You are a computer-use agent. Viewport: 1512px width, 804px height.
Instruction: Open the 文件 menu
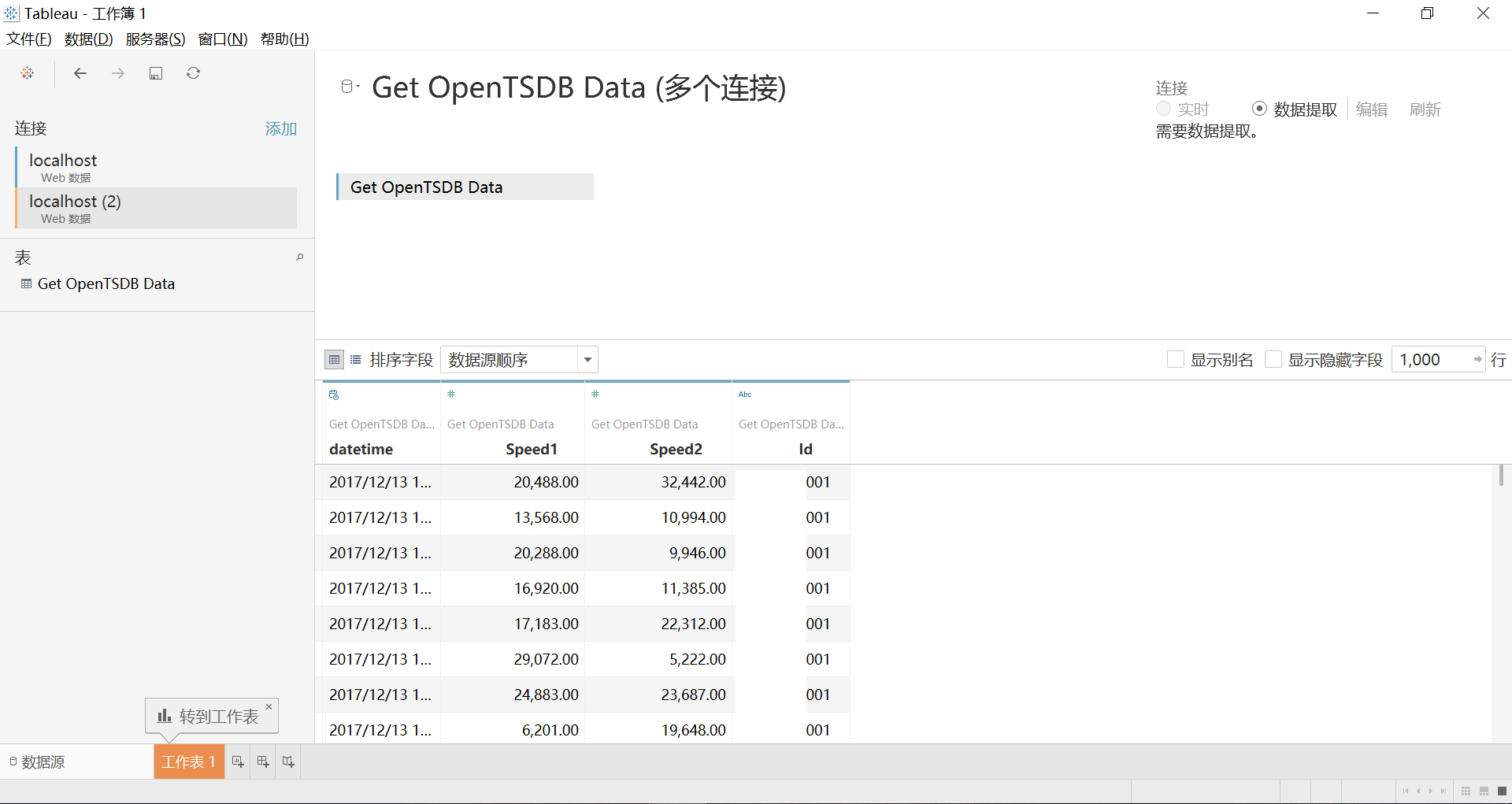(29, 39)
